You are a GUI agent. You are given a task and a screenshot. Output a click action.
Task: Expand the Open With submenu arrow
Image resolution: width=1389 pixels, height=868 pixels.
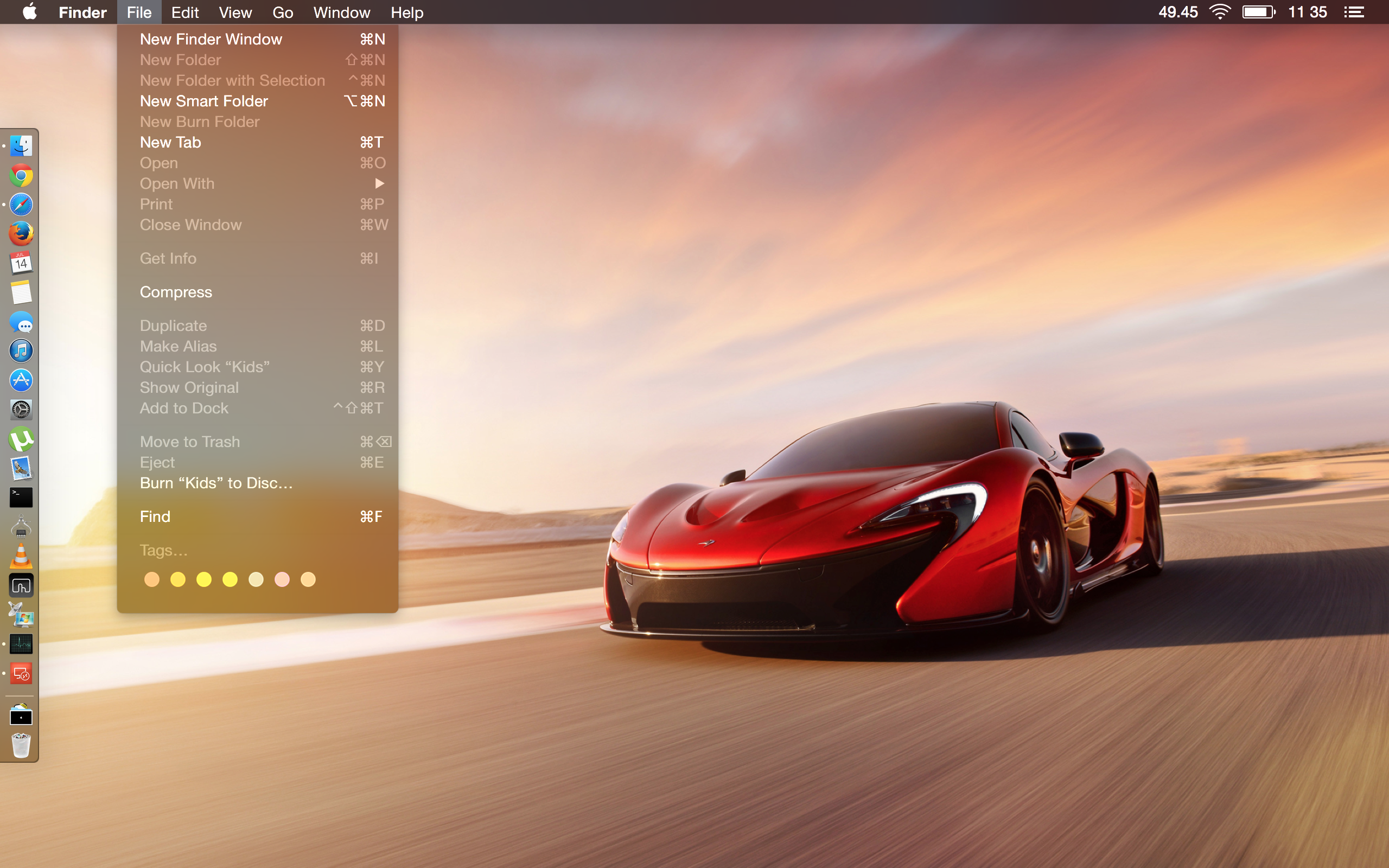pyautogui.click(x=379, y=184)
